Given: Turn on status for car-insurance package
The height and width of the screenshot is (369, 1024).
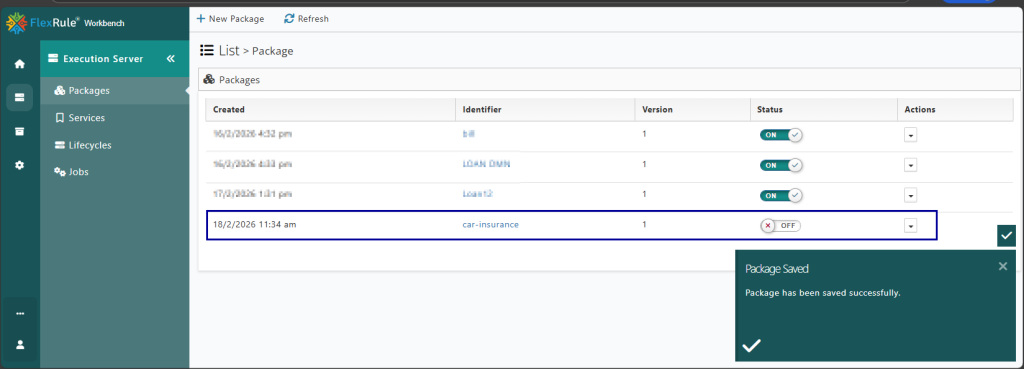Looking at the screenshot, I should click(x=780, y=225).
